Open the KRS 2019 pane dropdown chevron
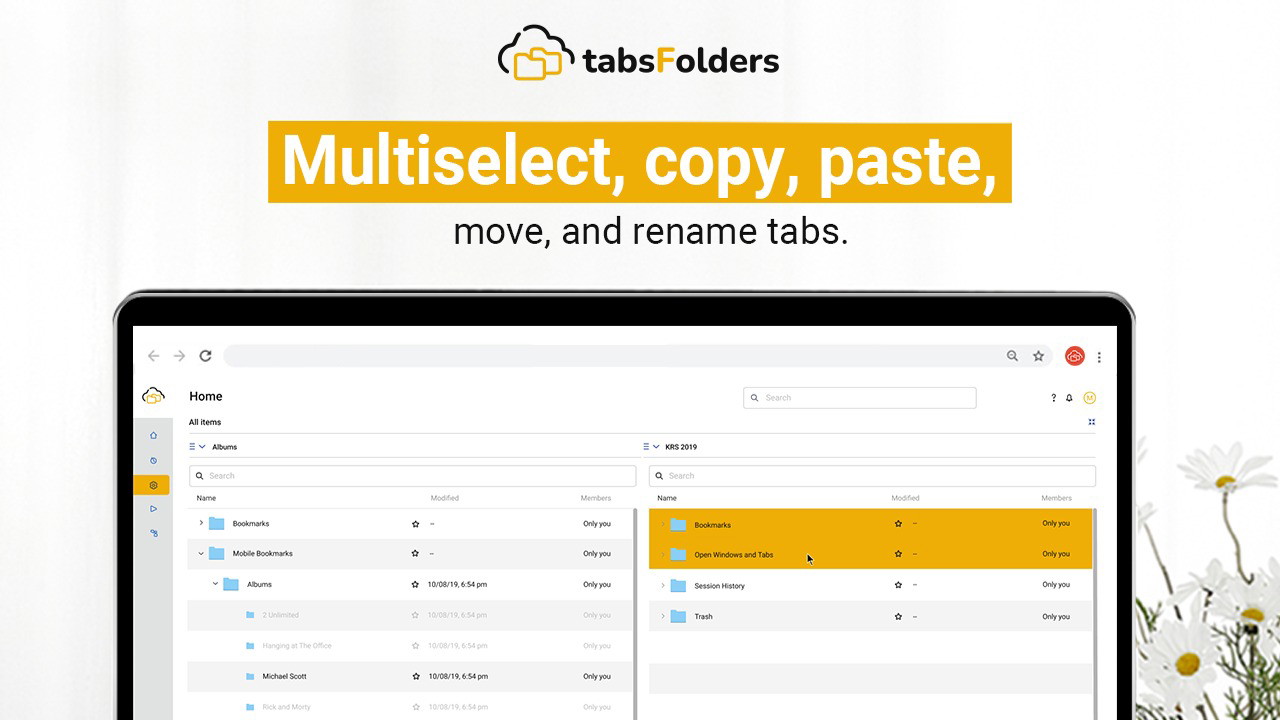 [x=656, y=447]
